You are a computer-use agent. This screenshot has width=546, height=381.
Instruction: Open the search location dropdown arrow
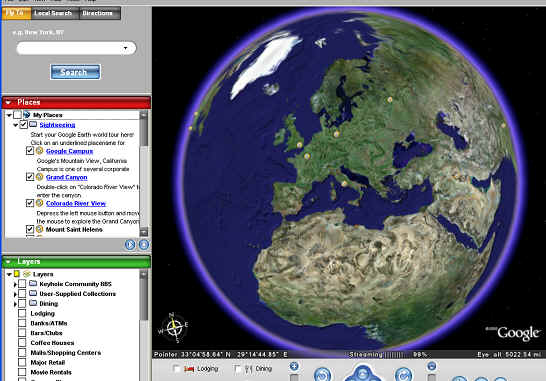click(x=125, y=48)
